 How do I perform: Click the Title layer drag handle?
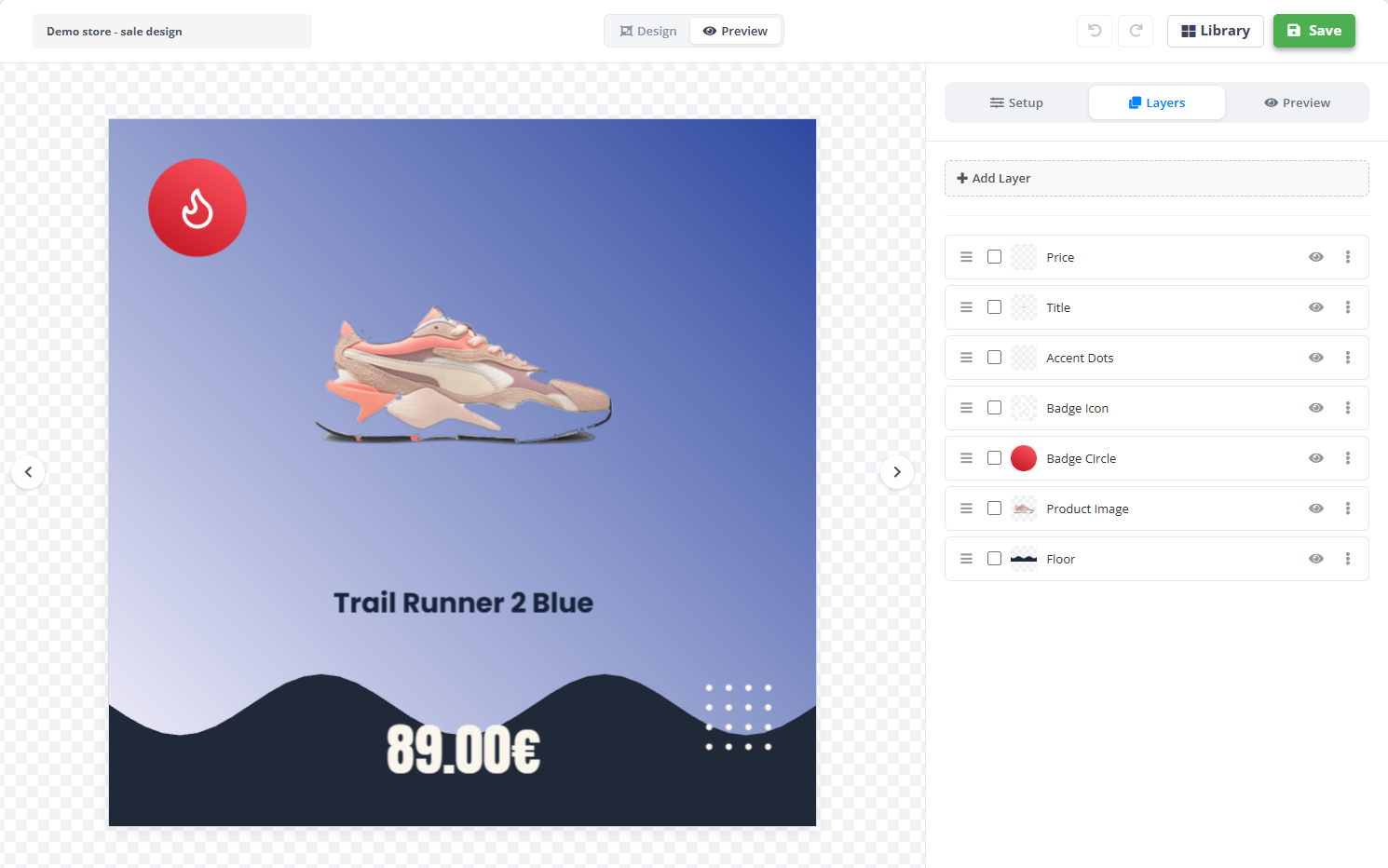pyautogui.click(x=967, y=307)
